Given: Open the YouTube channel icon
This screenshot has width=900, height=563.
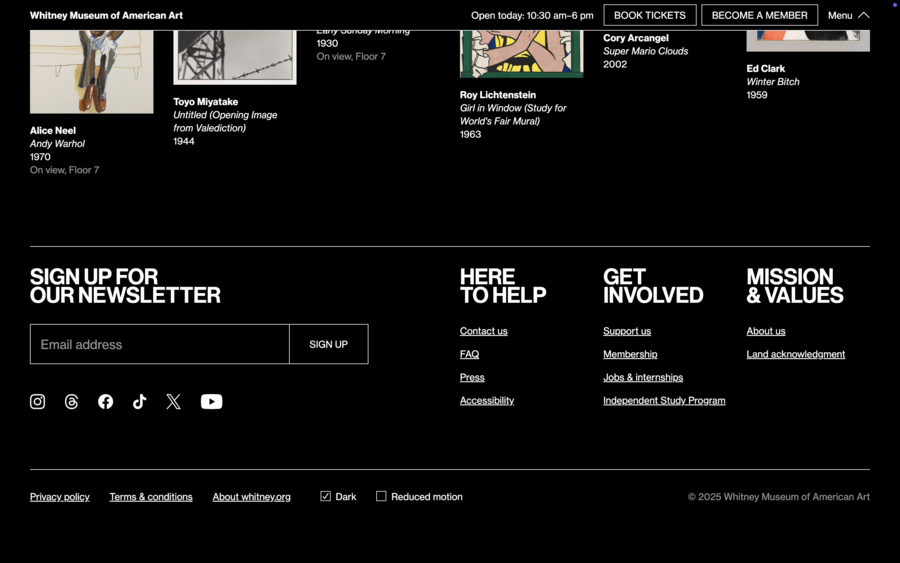Looking at the screenshot, I should click(211, 402).
